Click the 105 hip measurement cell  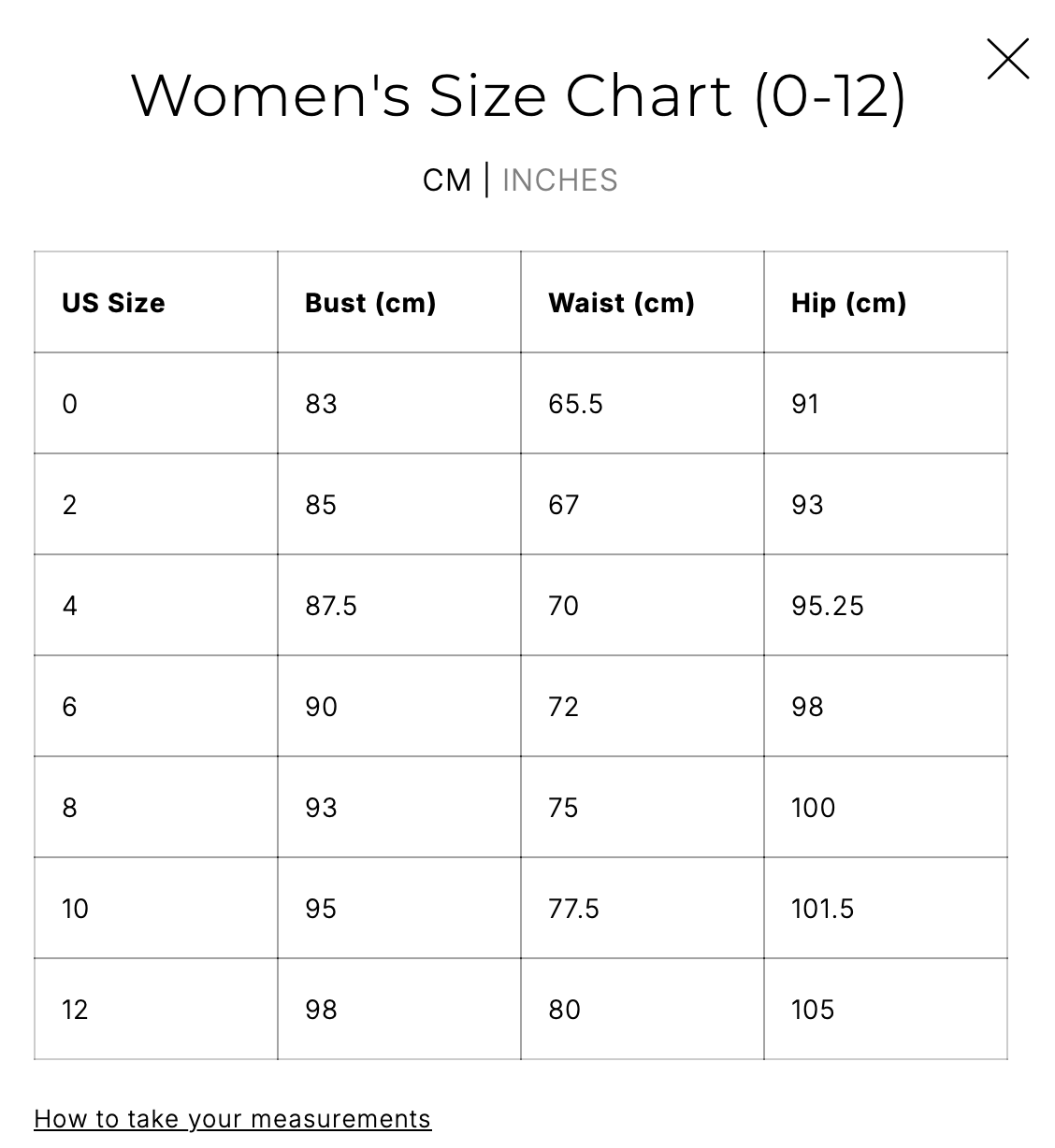[812, 1010]
